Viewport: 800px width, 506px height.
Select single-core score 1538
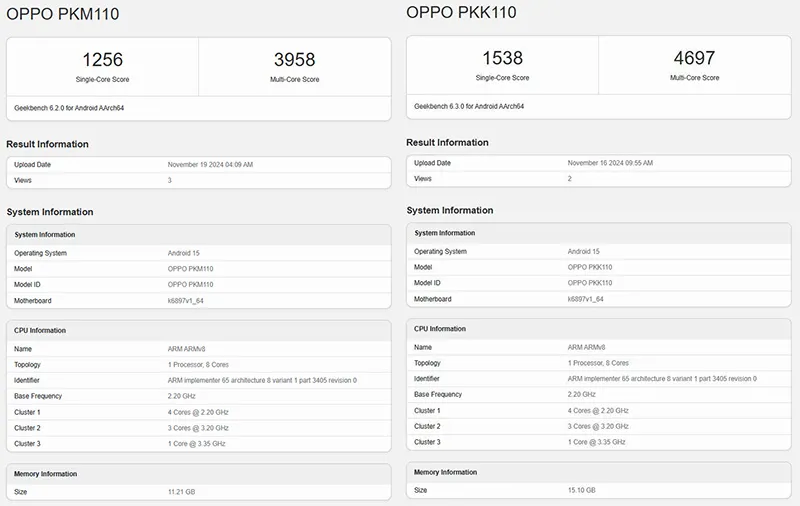click(x=503, y=58)
